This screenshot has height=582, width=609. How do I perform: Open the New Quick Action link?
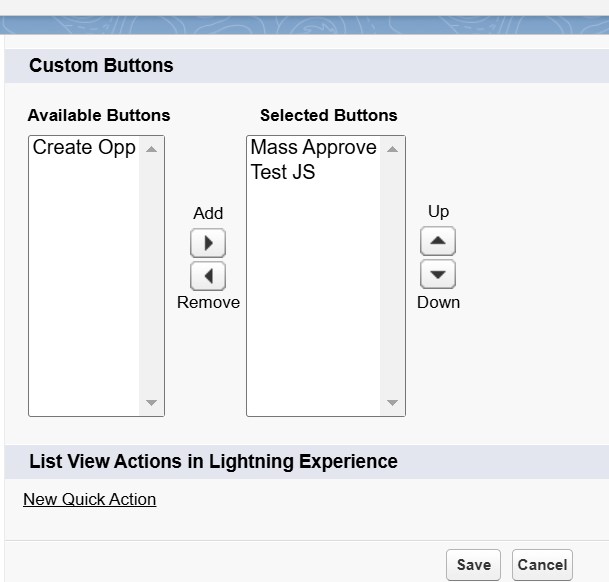point(90,499)
